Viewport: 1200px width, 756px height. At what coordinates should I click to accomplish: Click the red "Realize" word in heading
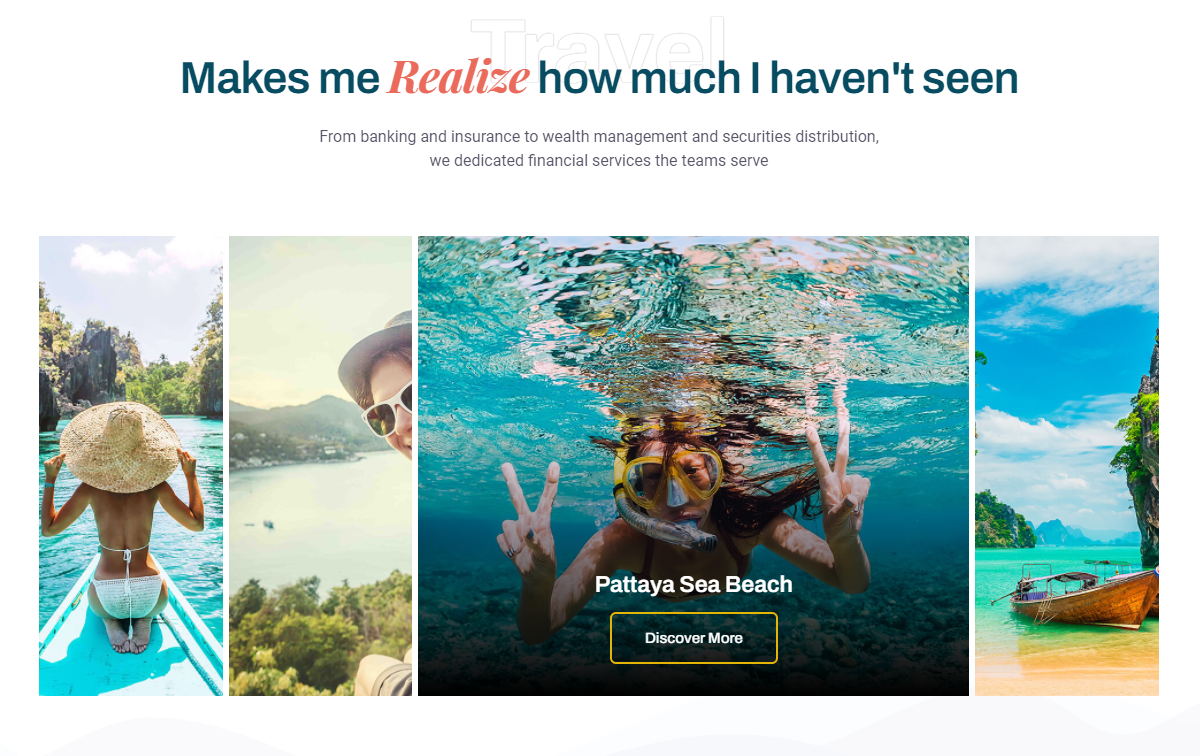point(458,78)
